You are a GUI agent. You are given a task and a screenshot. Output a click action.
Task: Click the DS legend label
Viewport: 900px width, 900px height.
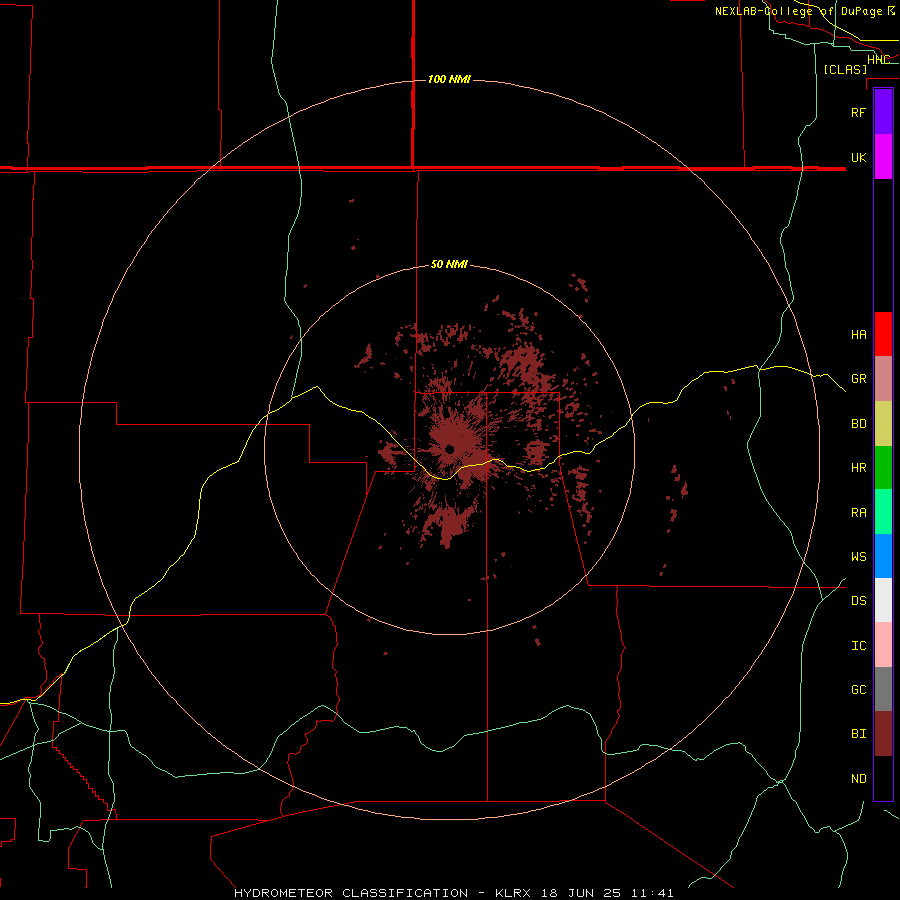[x=858, y=601]
